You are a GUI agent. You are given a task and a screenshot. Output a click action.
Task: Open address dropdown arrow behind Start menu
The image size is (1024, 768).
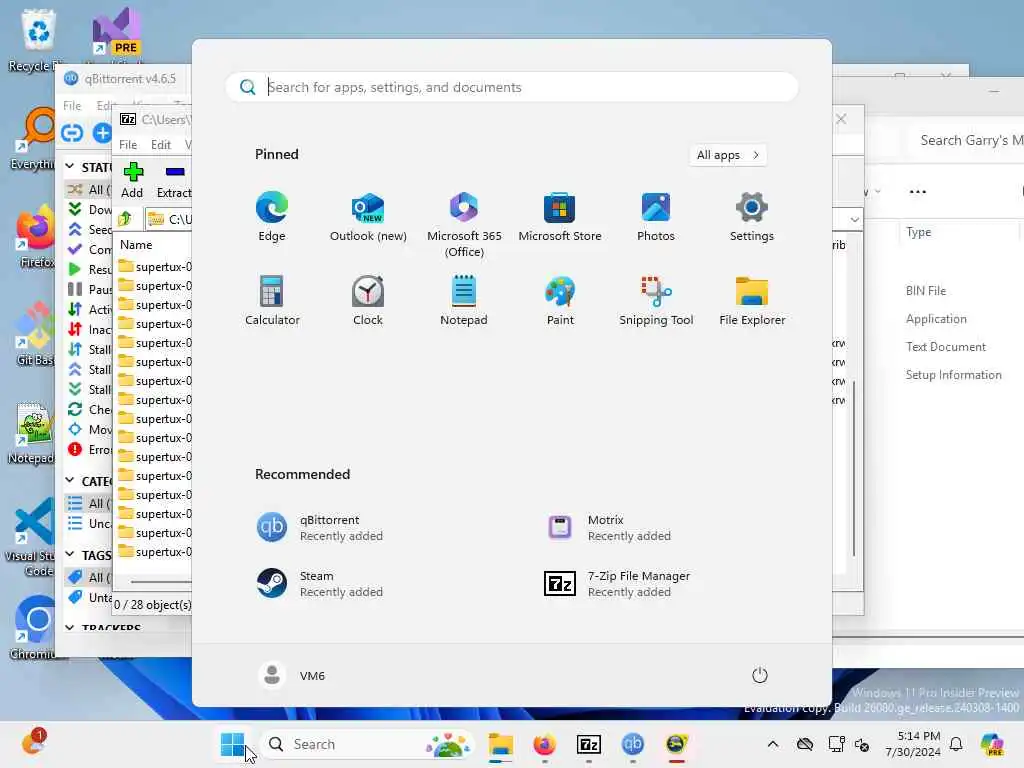pyautogui.click(x=854, y=219)
